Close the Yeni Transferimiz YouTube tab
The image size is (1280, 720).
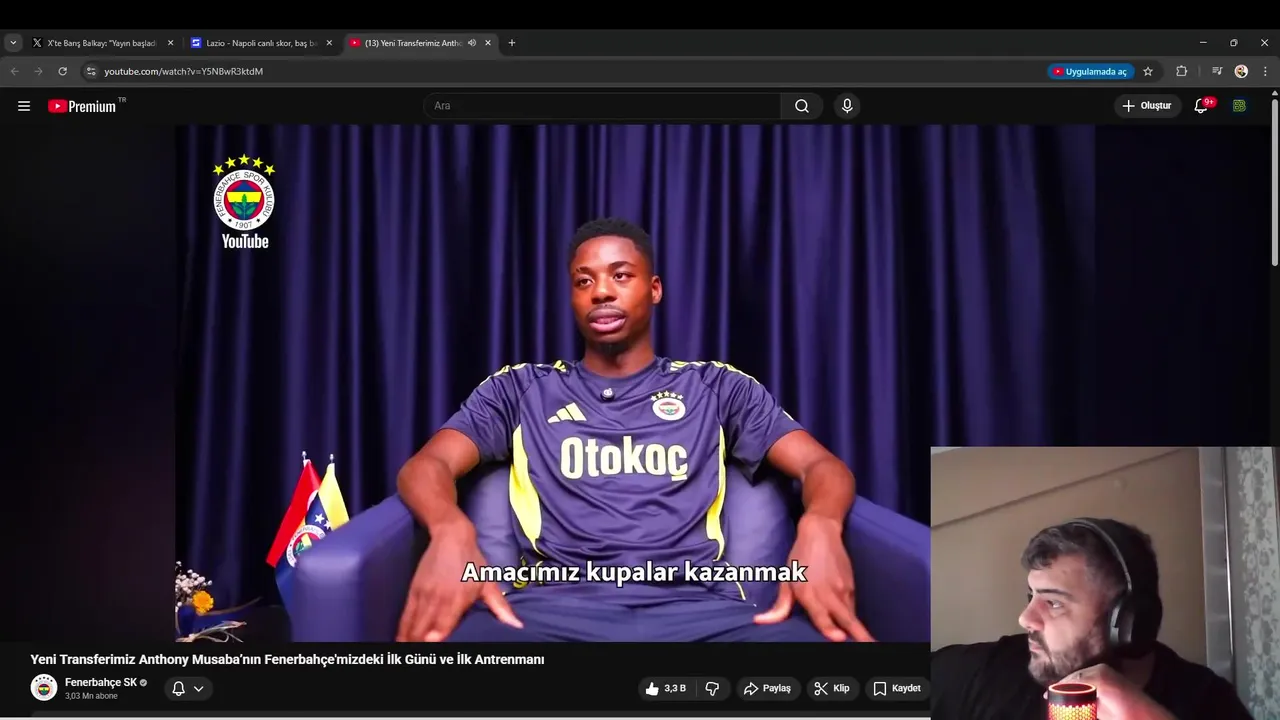[488, 43]
